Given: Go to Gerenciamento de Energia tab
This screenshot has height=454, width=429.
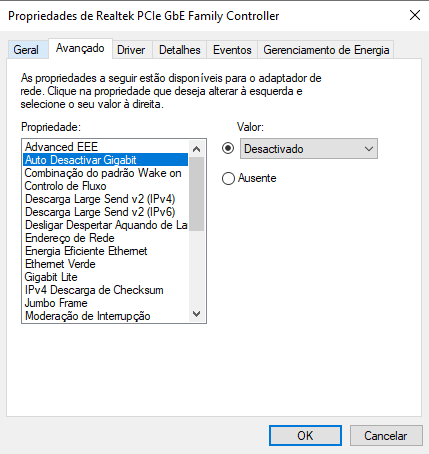Looking at the screenshot, I should [326, 50].
